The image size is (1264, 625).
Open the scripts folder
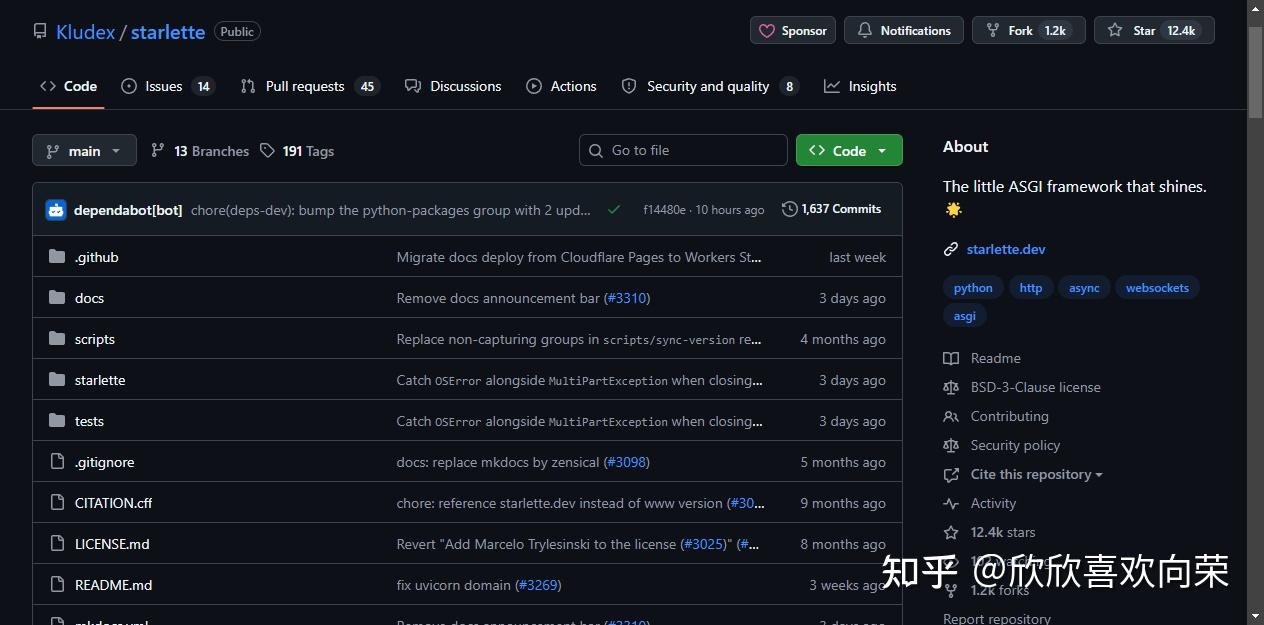[x=95, y=339]
